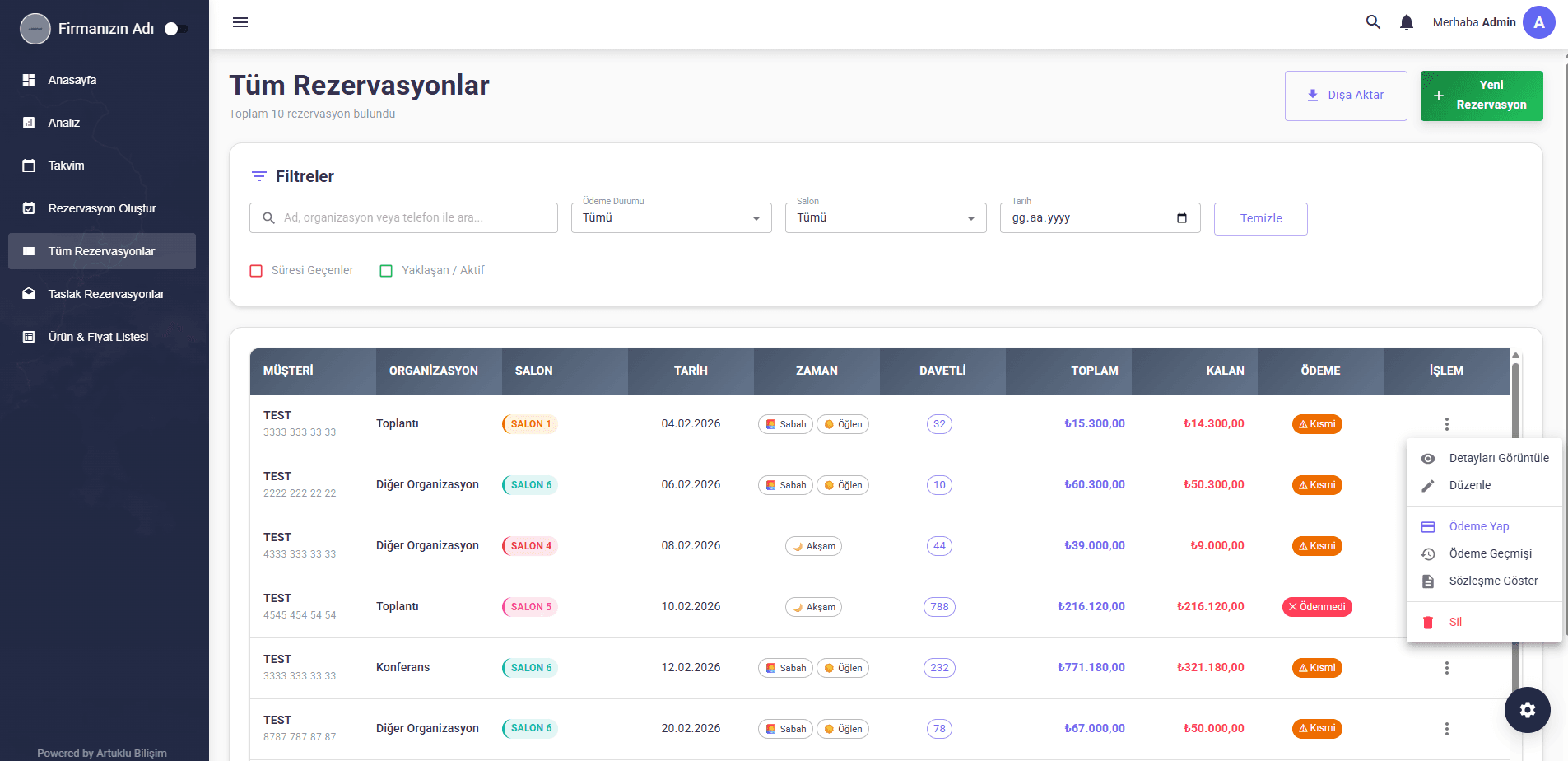Click the calendar icon in Tarih field
The height and width of the screenshot is (761, 1568).
click(x=1182, y=218)
